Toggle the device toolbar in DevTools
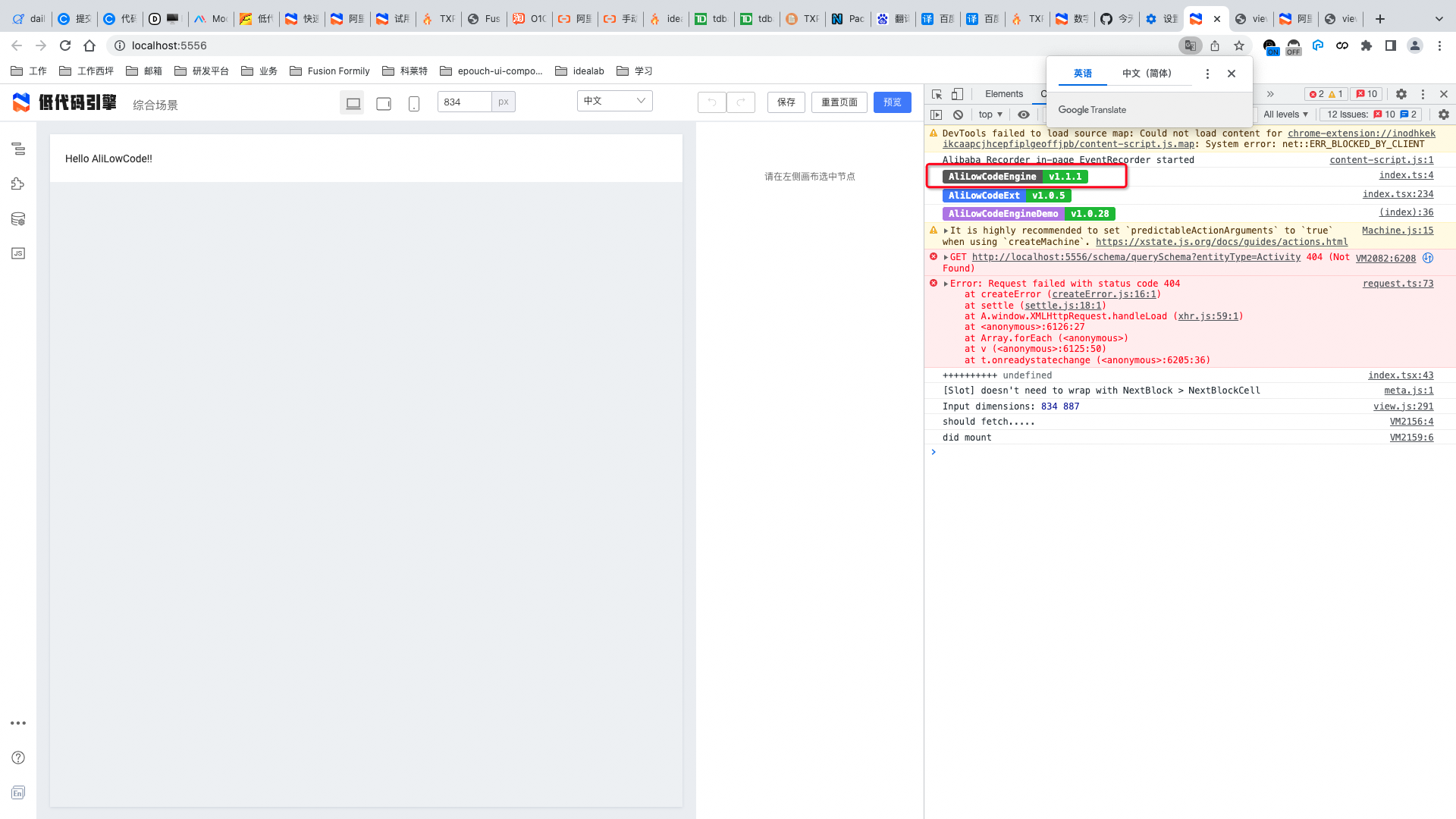1456x819 pixels. point(957,94)
